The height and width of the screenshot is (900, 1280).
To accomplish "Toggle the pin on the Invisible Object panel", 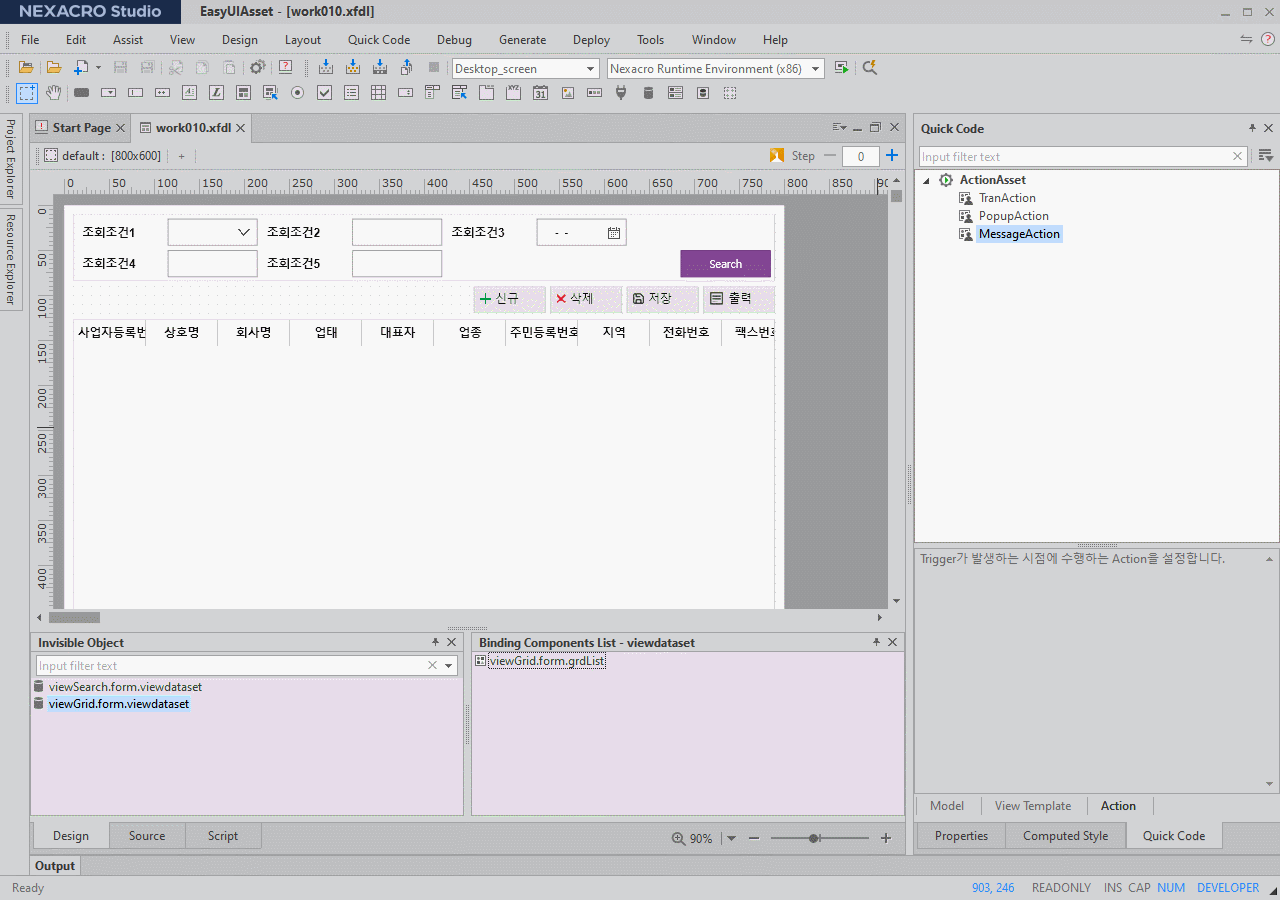I will tap(435, 642).
